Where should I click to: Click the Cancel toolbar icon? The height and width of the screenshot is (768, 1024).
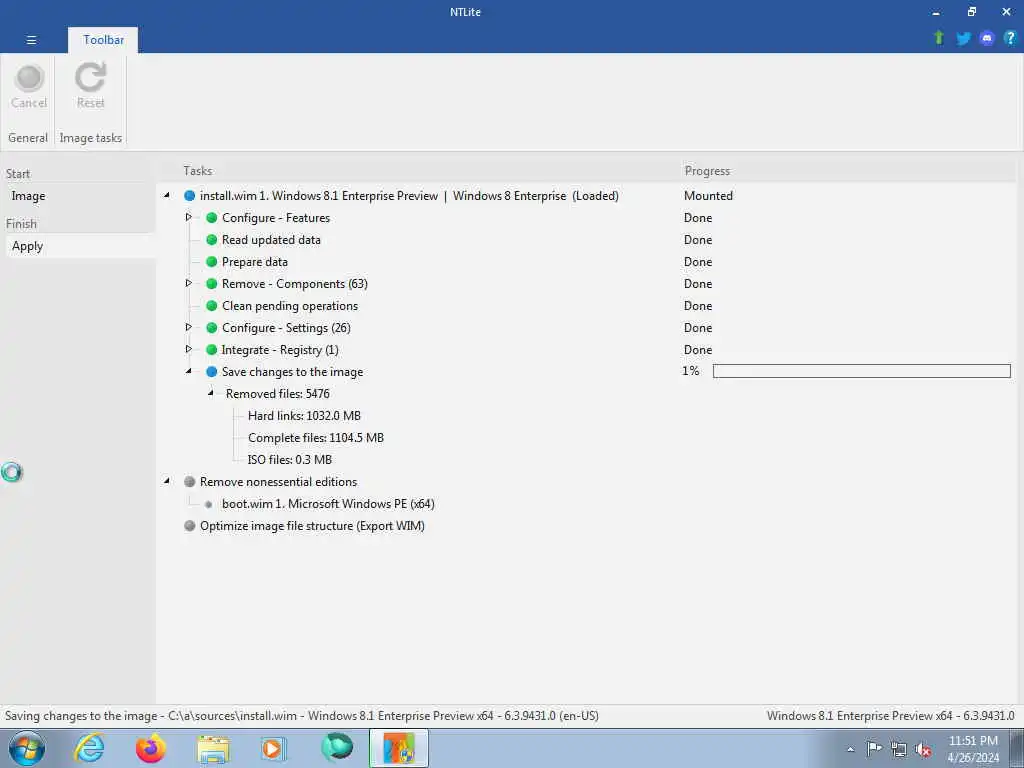[x=29, y=78]
